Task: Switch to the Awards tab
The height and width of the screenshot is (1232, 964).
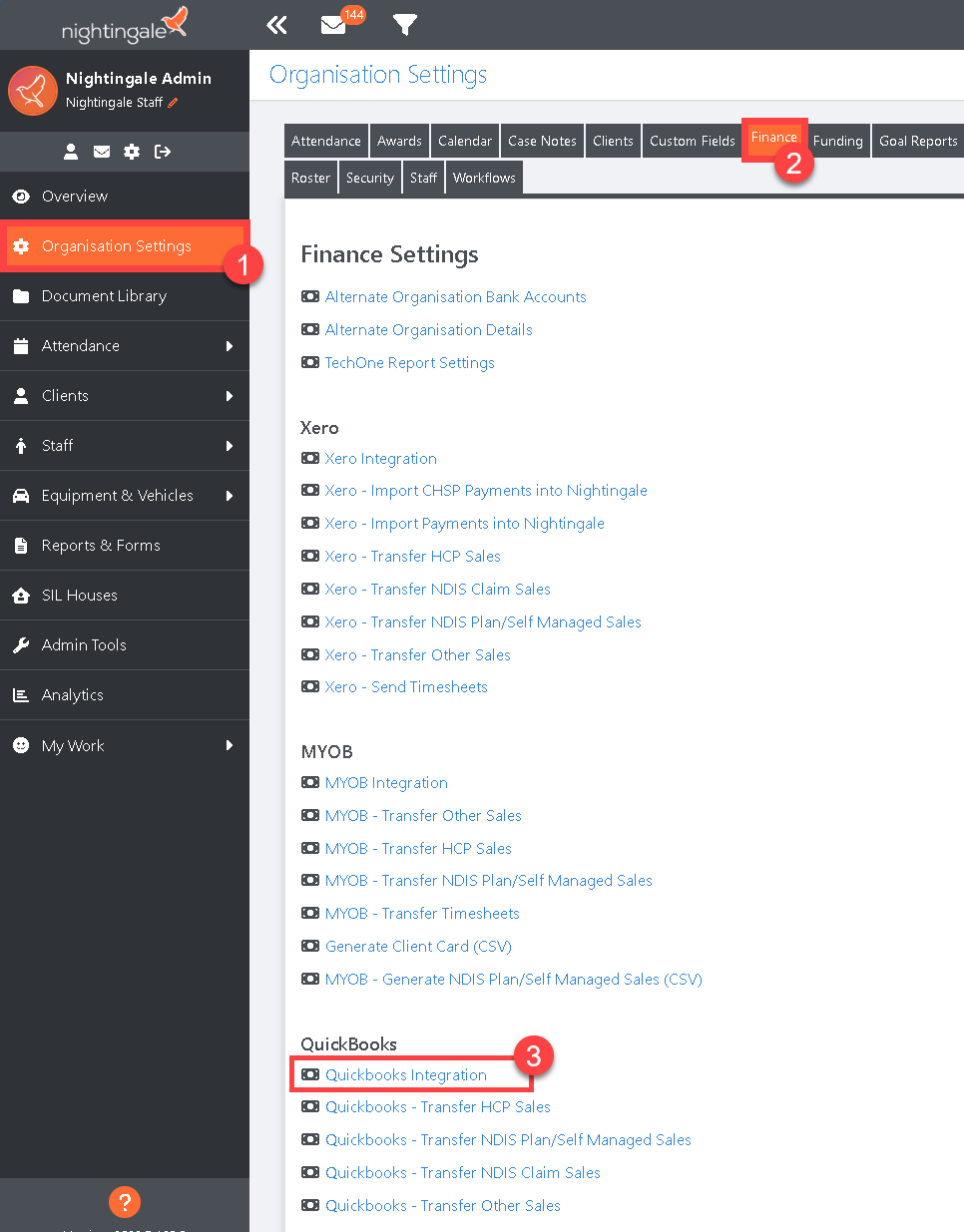Action: coord(399,141)
